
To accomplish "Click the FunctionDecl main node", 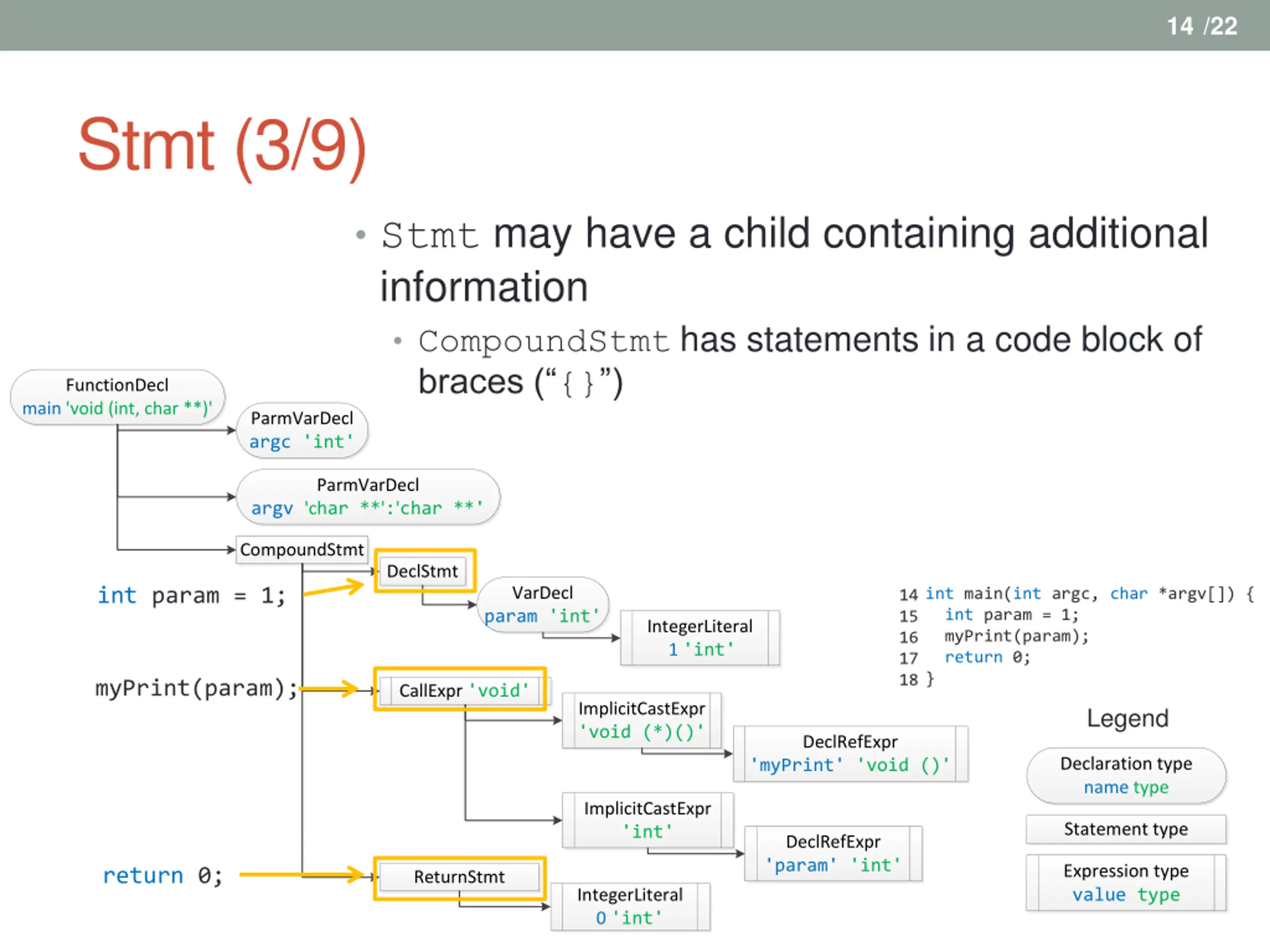I will pos(117,397).
